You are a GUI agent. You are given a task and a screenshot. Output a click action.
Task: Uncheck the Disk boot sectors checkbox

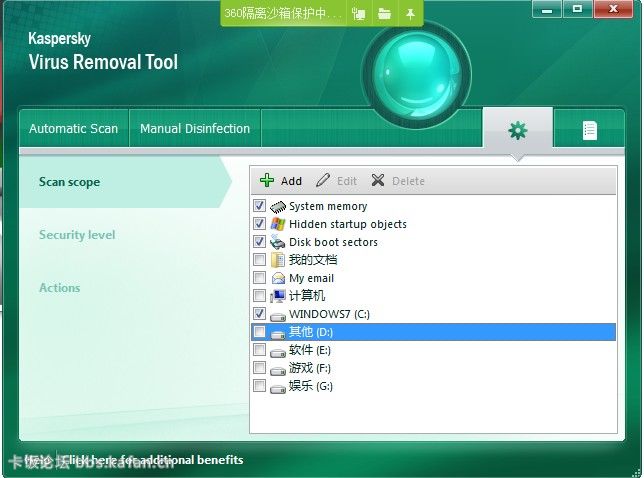[259, 241]
